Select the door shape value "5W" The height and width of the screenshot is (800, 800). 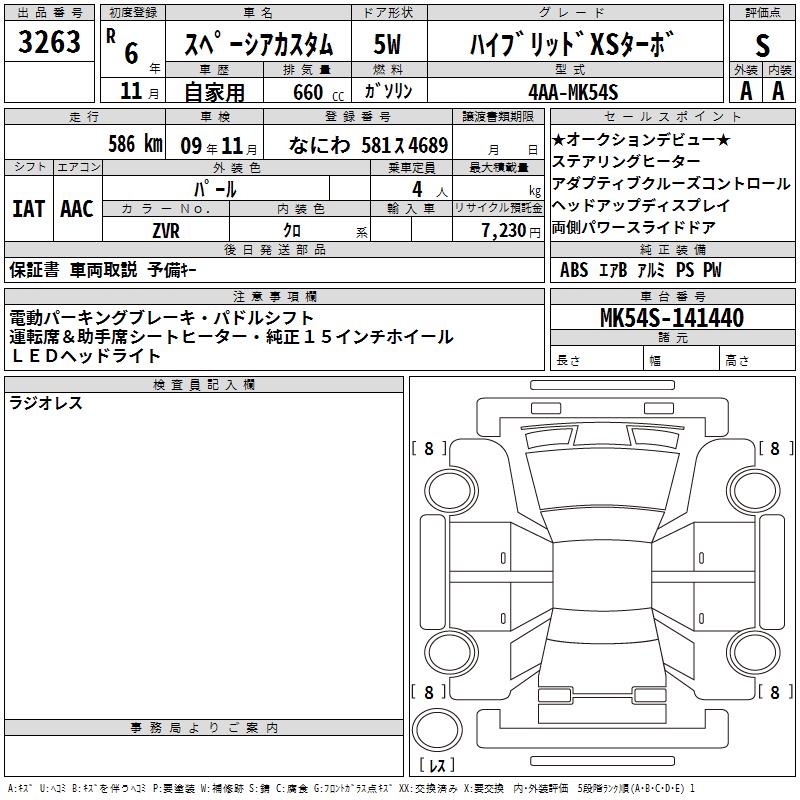pos(387,44)
